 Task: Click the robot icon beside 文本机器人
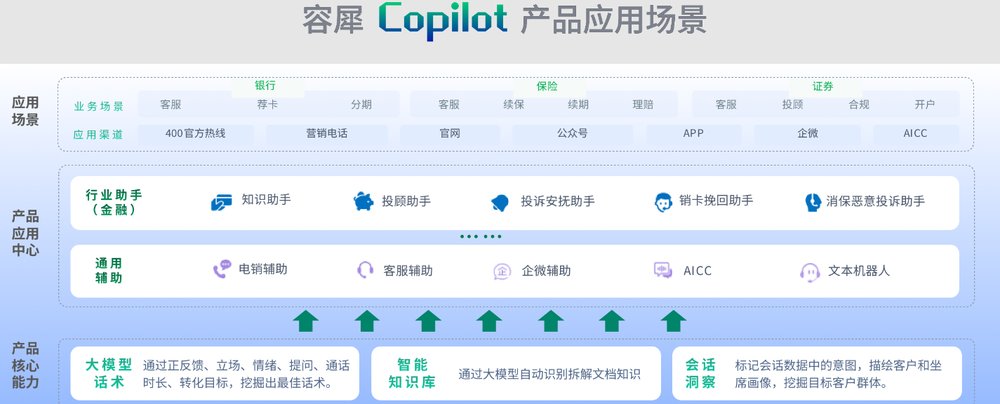[x=810, y=271]
